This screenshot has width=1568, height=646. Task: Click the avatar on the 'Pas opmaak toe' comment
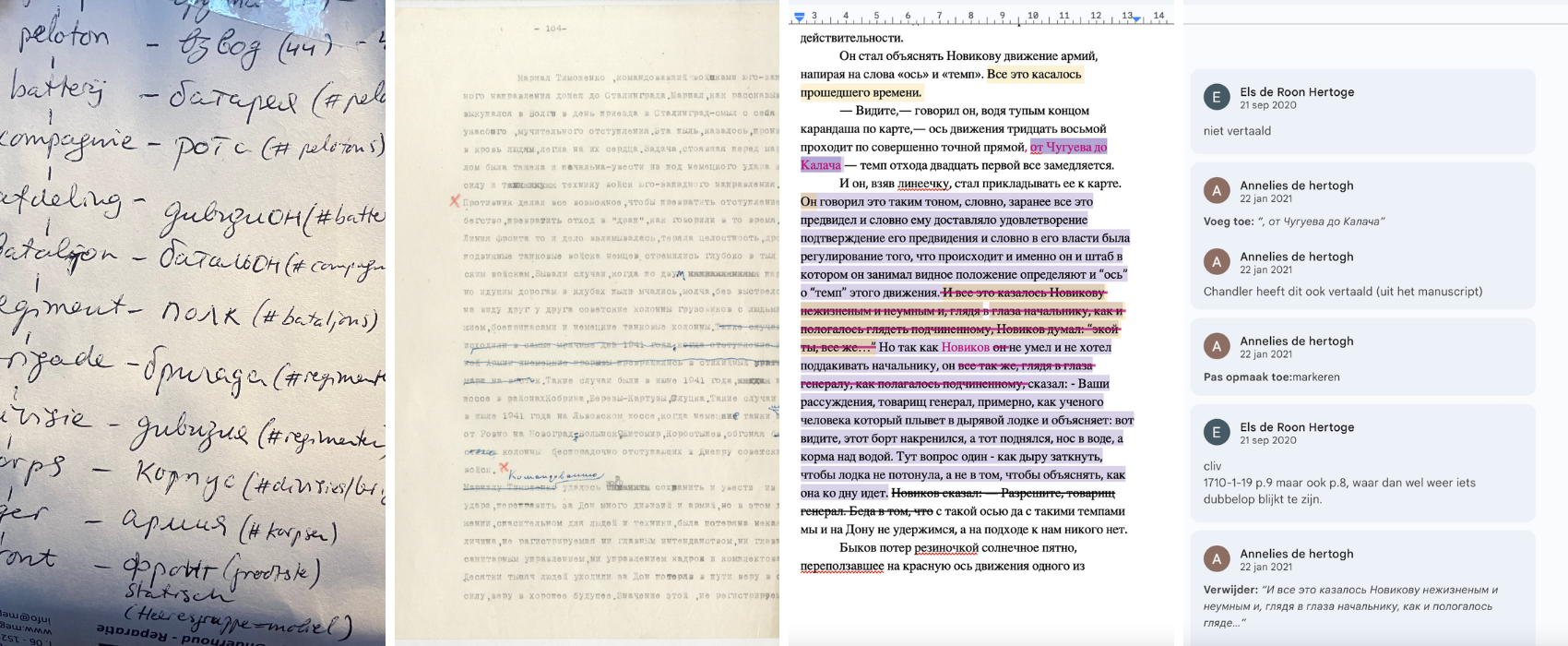pyautogui.click(x=1217, y=347)
